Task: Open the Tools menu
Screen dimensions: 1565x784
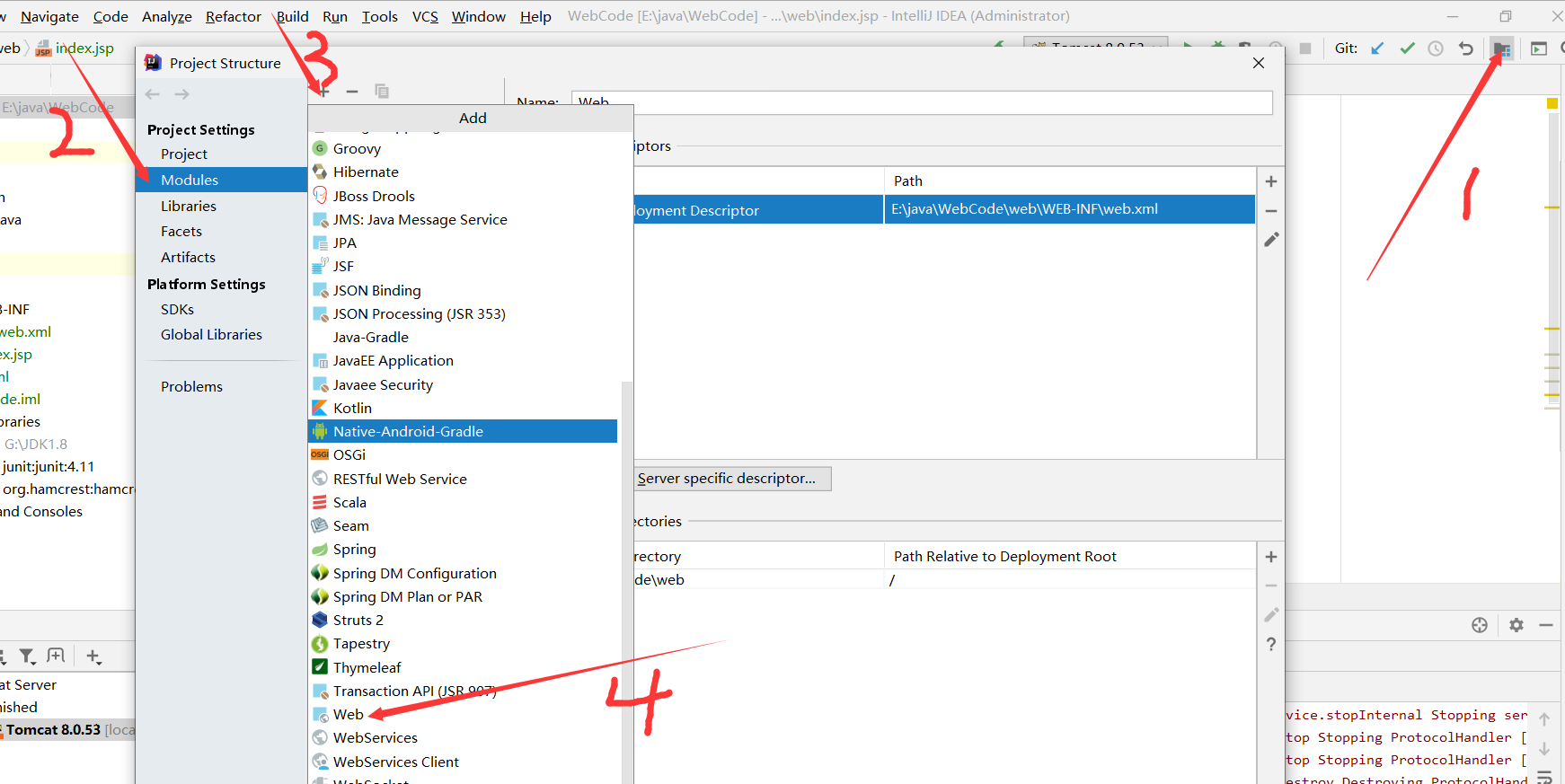Action: (x=380, y=16)
